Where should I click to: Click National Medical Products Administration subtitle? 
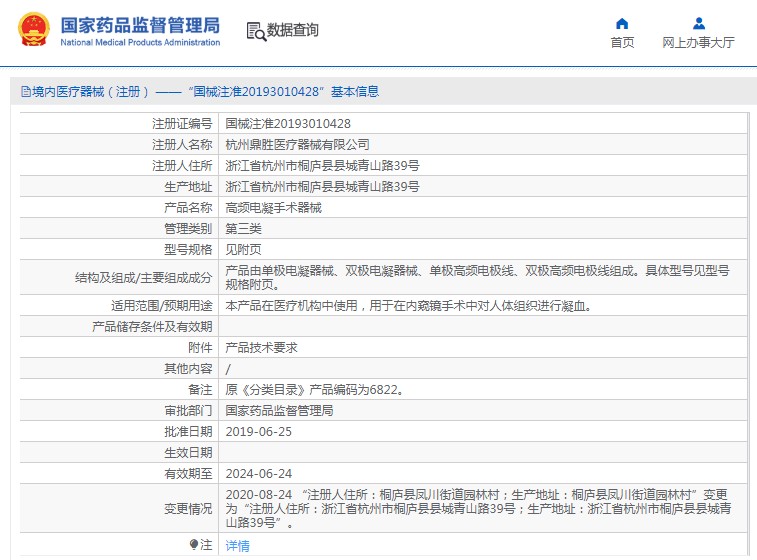pyautogui.click(x=140, y=42)
